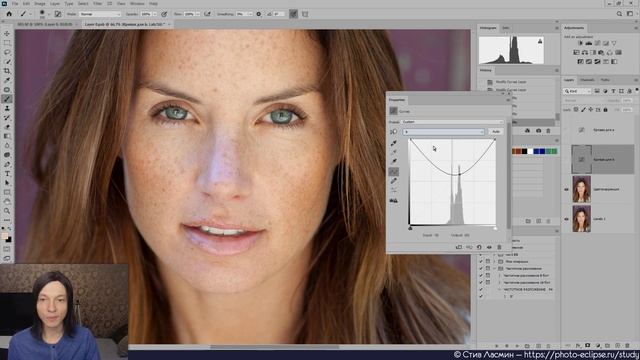
Task: Open the layer filter Kind dropdown
Action: (x=577, y=91)
